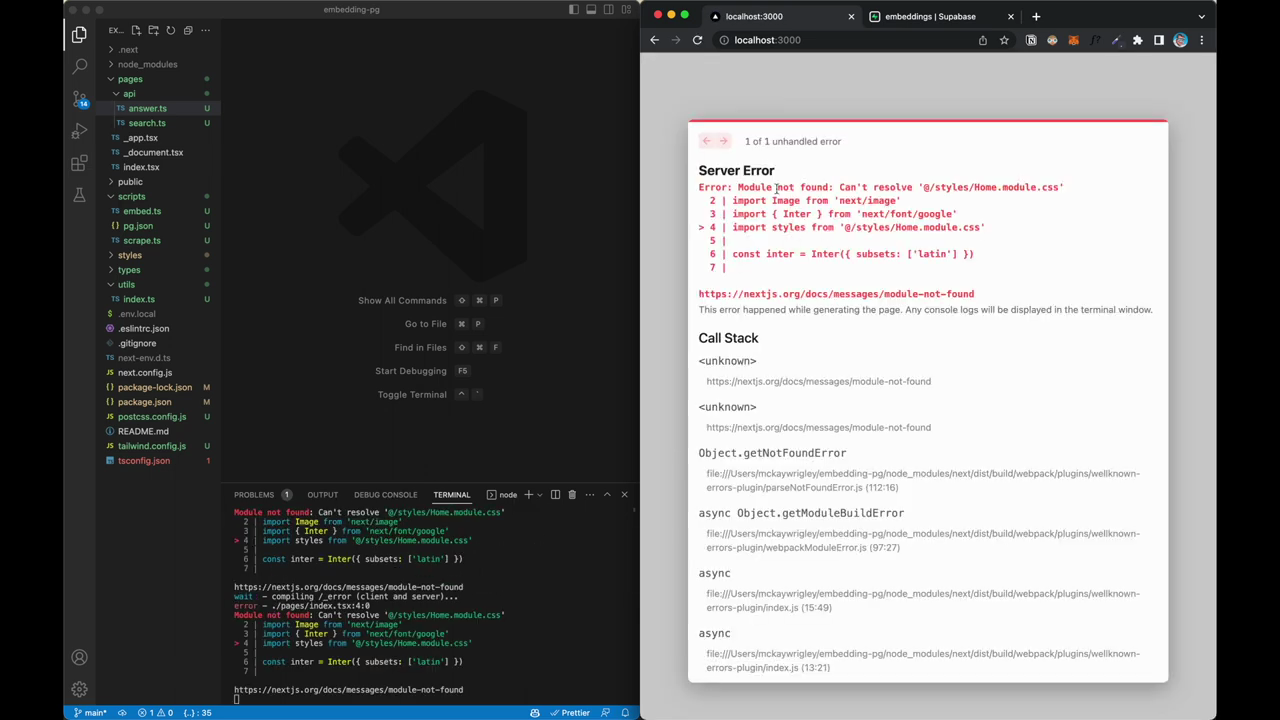This screenshot has width=1280, height=720.
Task: Open the Search view in VS Code activity bar
Action: pos(79,67)
